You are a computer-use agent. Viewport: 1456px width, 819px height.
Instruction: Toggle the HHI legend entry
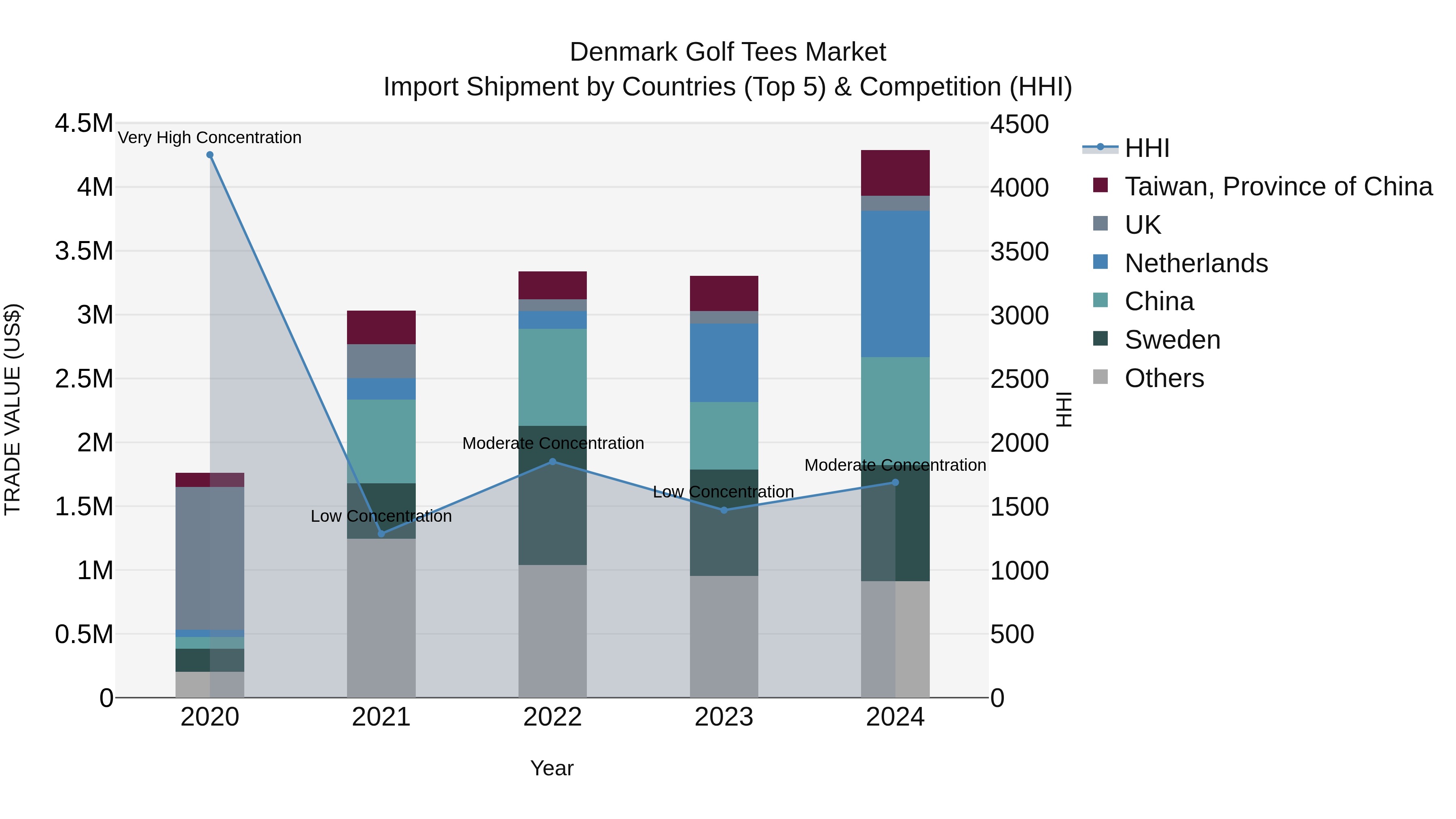point(1125,148)
